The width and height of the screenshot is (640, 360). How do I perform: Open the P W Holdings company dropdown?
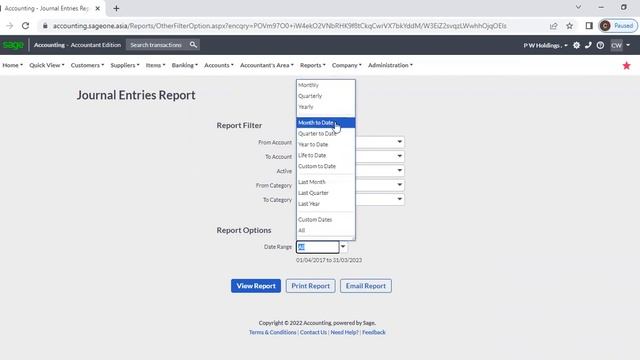(545, 45)
